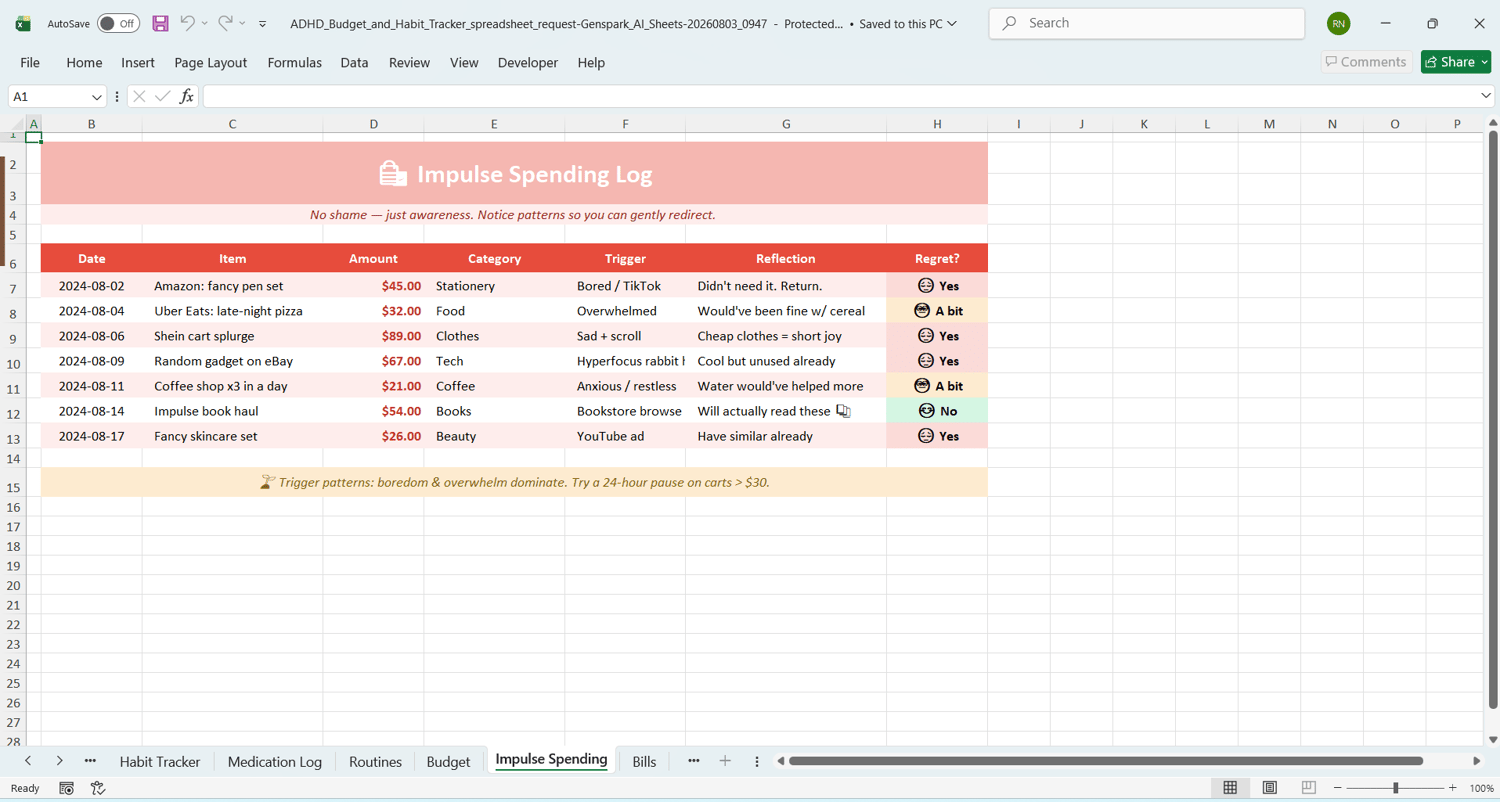Switch to the Budget sheet tab
This screenshot has width=1500, height=802.
coord(448,761)
